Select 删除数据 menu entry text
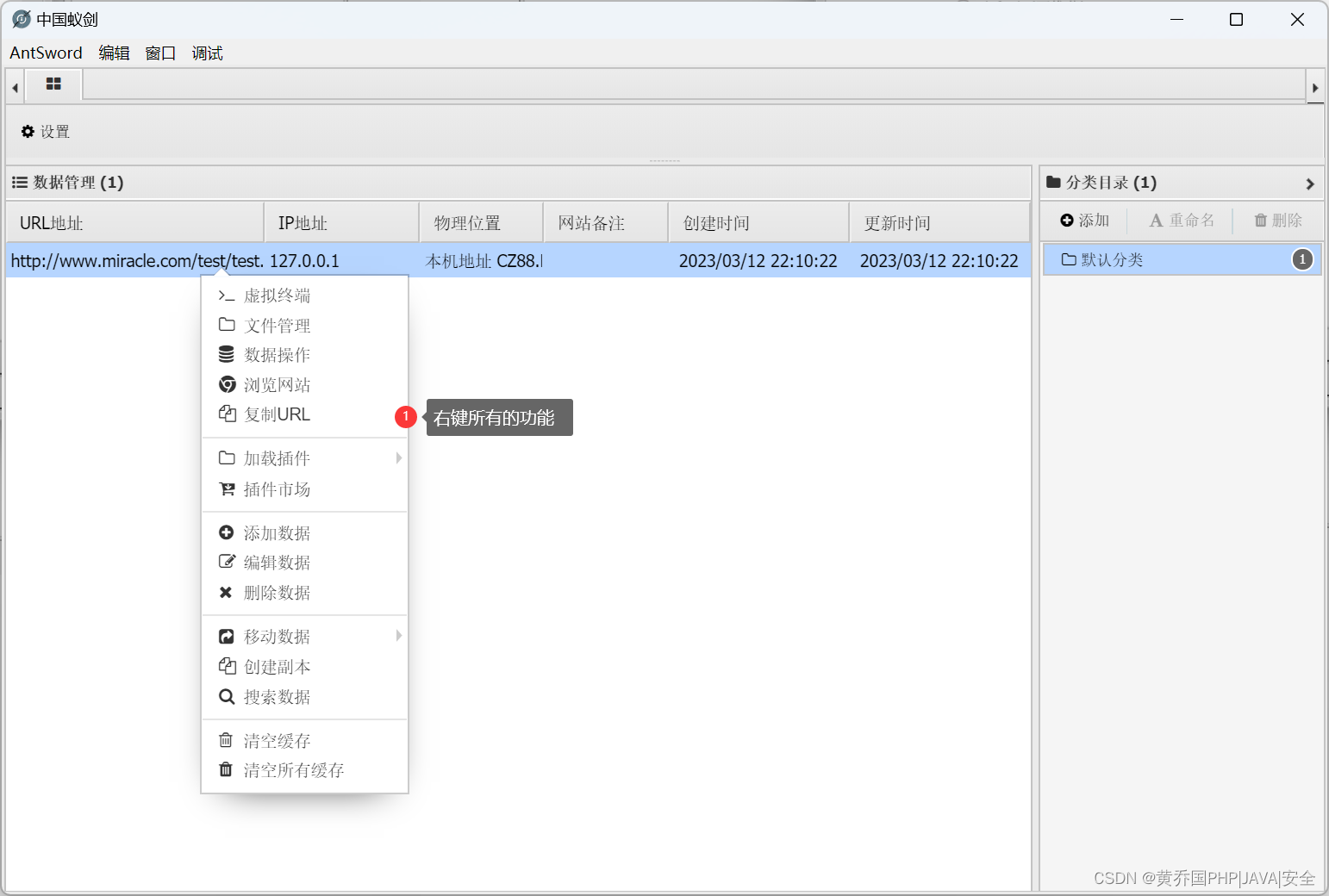The height and width of the screenshot is (896, 1329). pyautogui.click(x=277, y=593)
